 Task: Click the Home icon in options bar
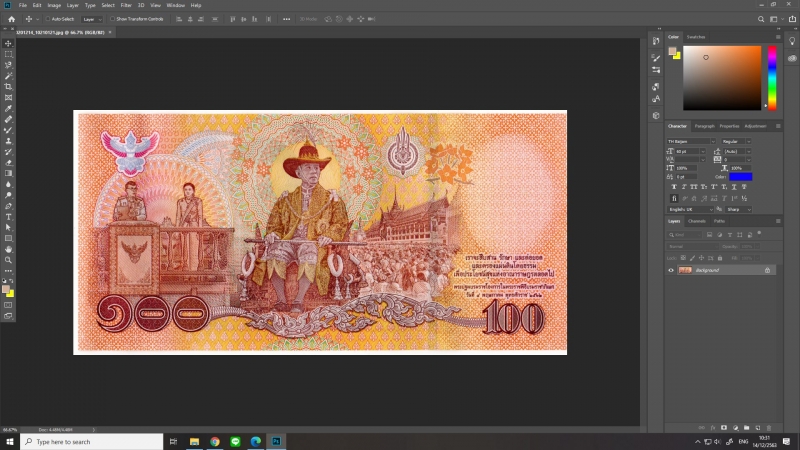11,19
